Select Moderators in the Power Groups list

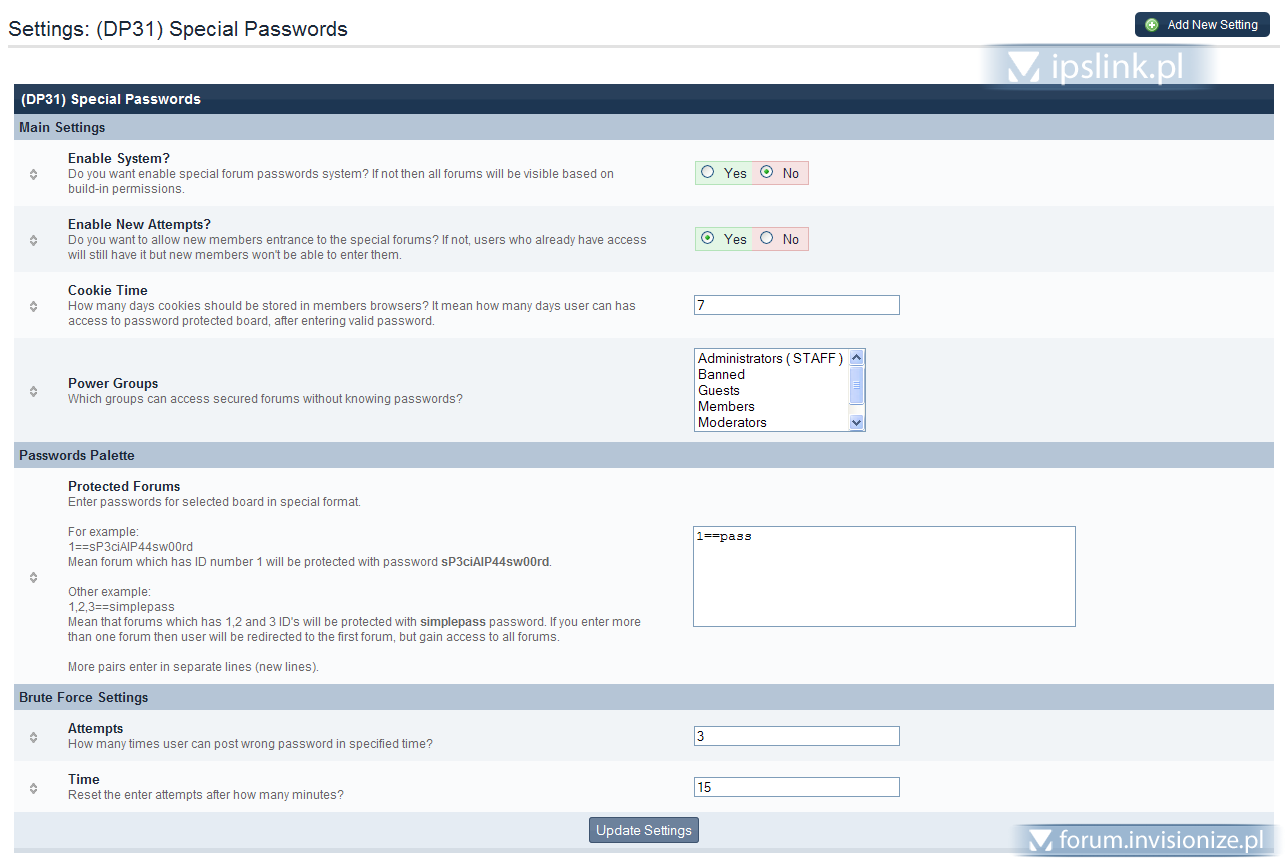[732, 422]
